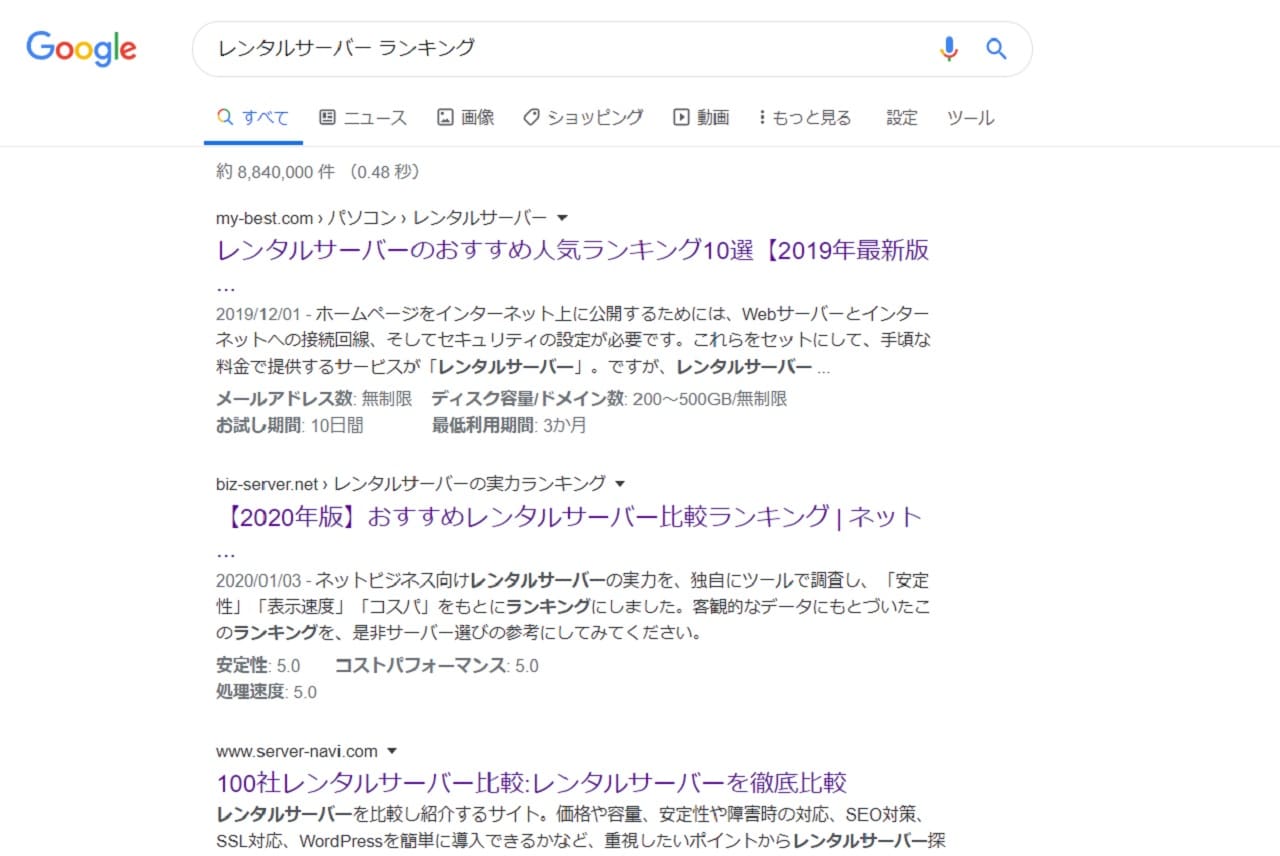Screen dimensions: 1280x856
Task: Click the biz-server.net breadcrumb URL
Action: (x=267, y=484)
